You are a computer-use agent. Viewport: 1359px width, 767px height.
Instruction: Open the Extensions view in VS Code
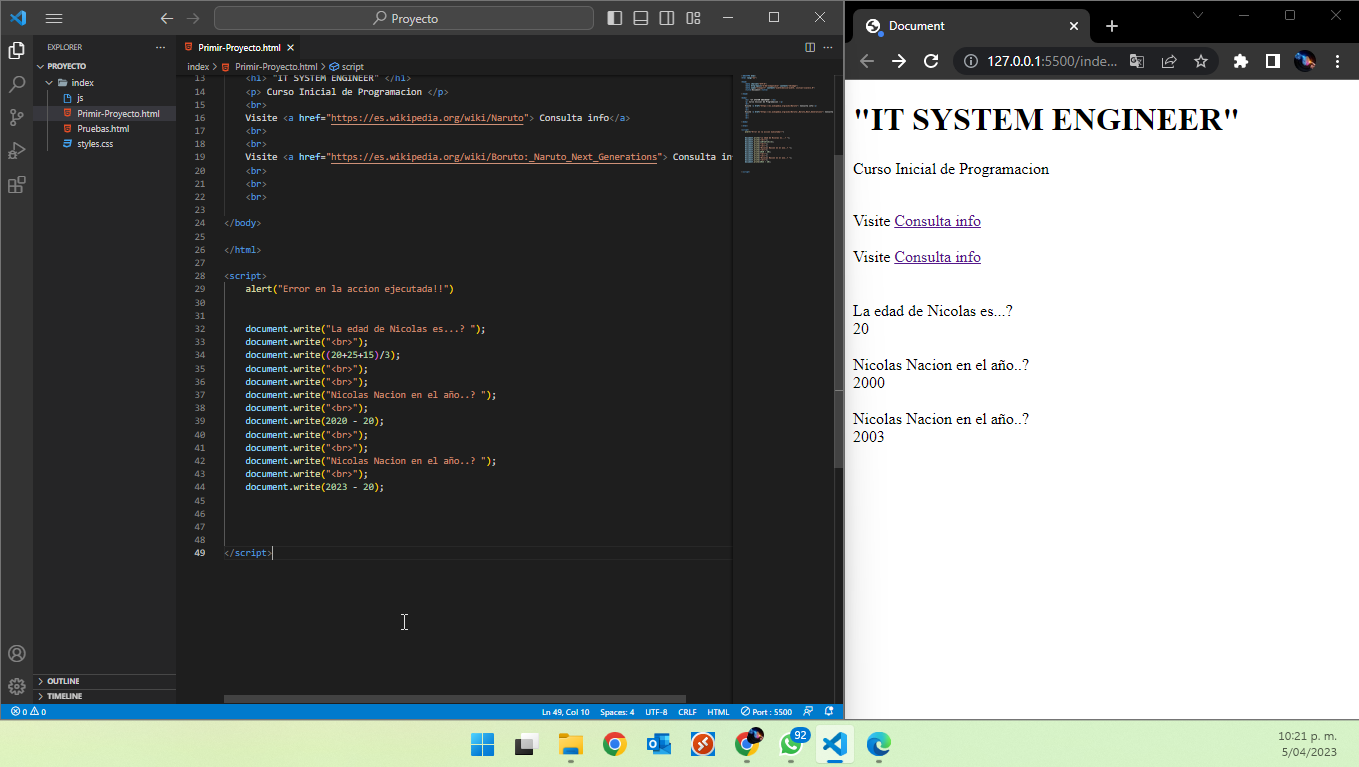(16, 185)
